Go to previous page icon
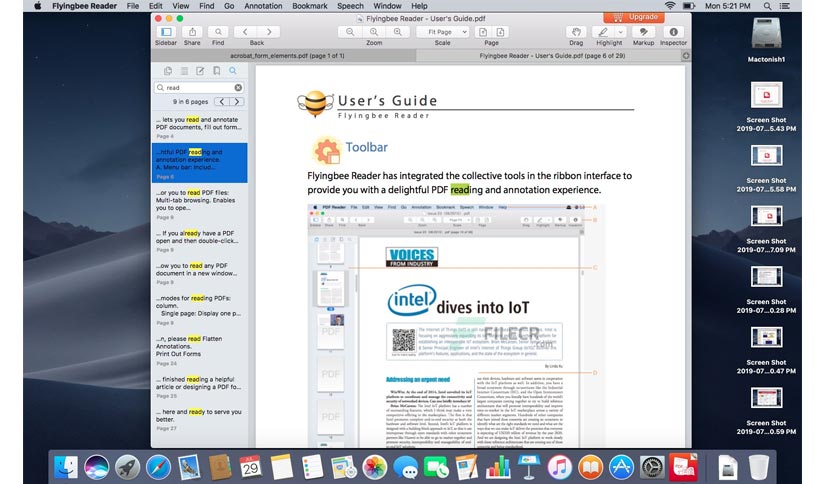 [x=483, y=32]
